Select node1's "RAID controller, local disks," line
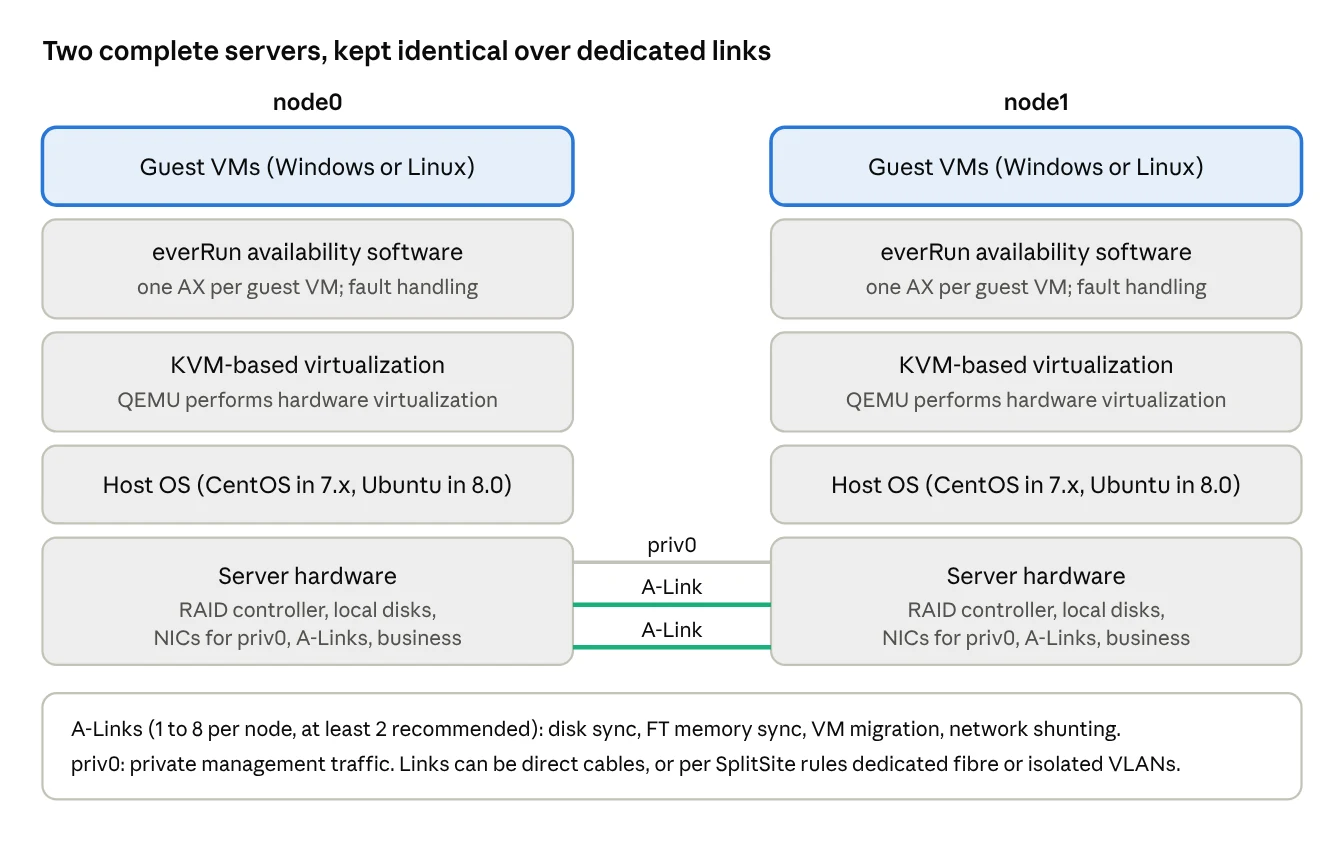Viewport: 1344px width, 844px height. coord(1036,610)
